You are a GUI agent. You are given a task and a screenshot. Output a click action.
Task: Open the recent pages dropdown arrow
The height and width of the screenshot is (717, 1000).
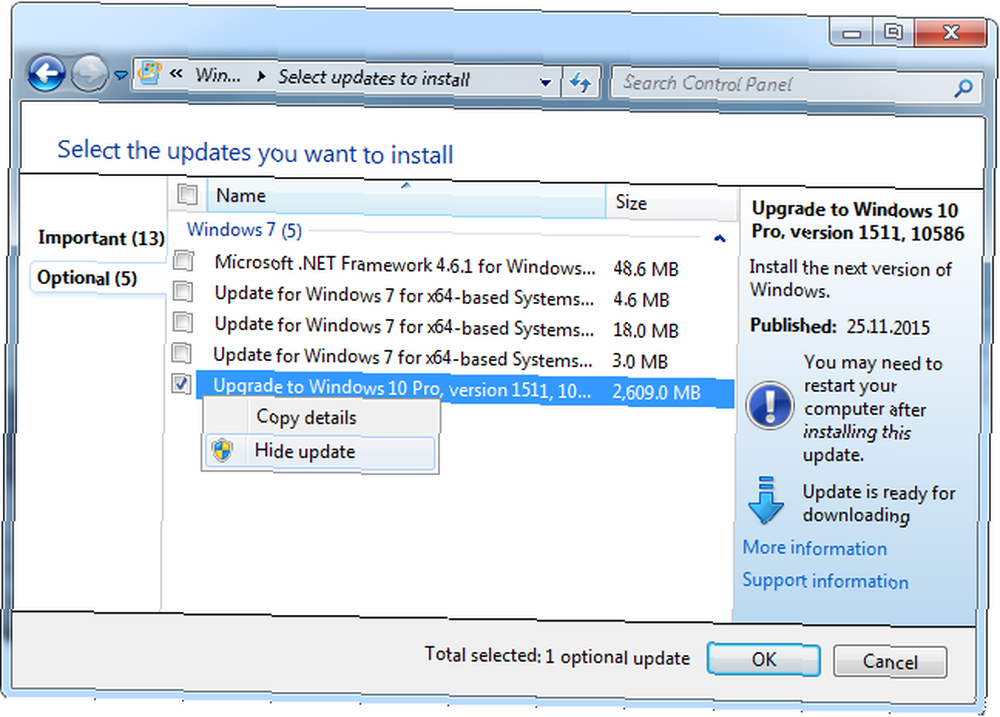[121, 75]
